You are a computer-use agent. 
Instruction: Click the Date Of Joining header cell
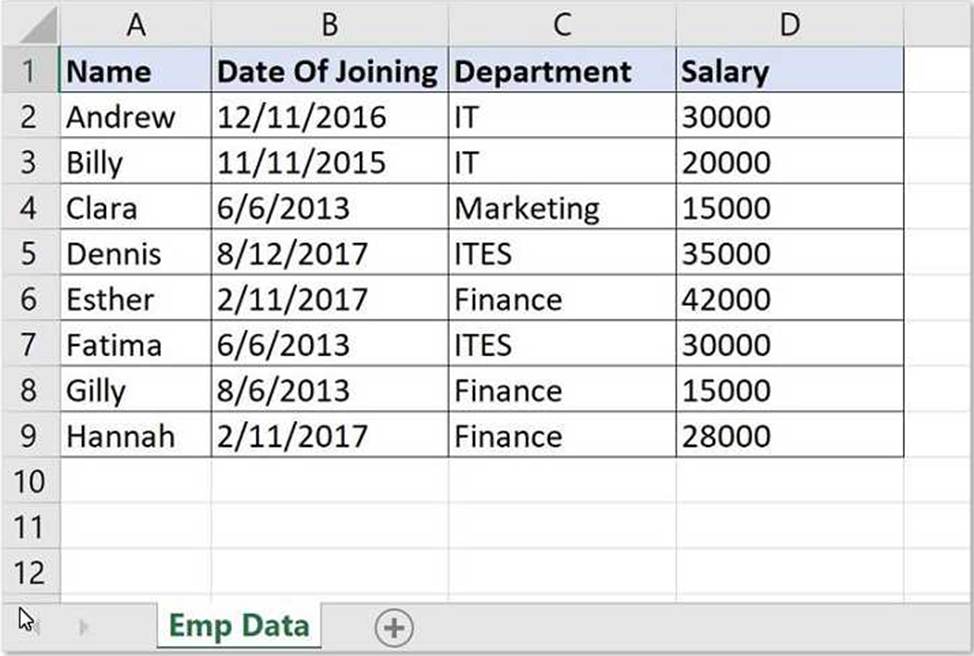coord(329,71)
